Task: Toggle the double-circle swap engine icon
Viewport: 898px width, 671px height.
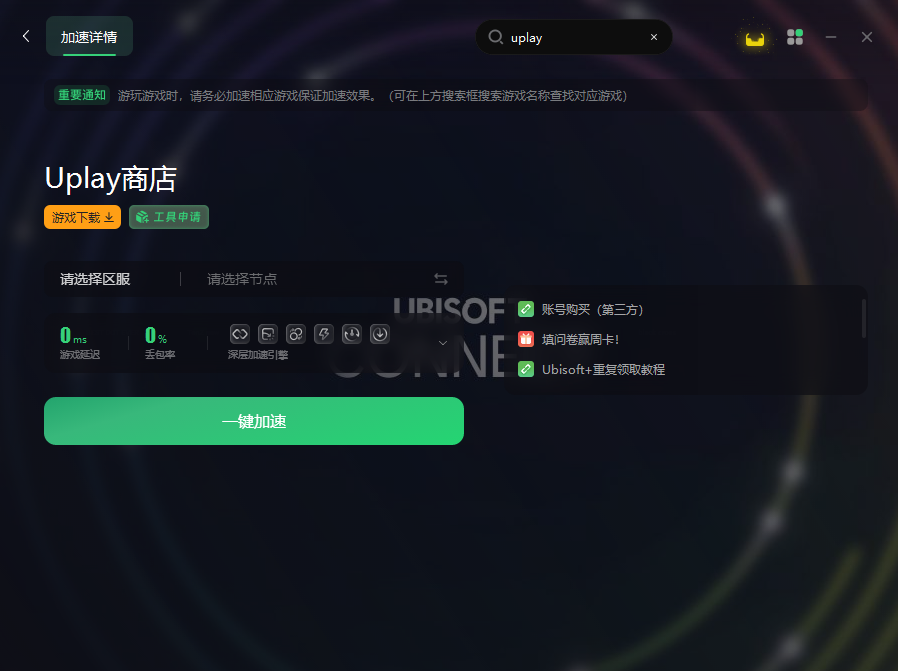Action: coord(296,334)
